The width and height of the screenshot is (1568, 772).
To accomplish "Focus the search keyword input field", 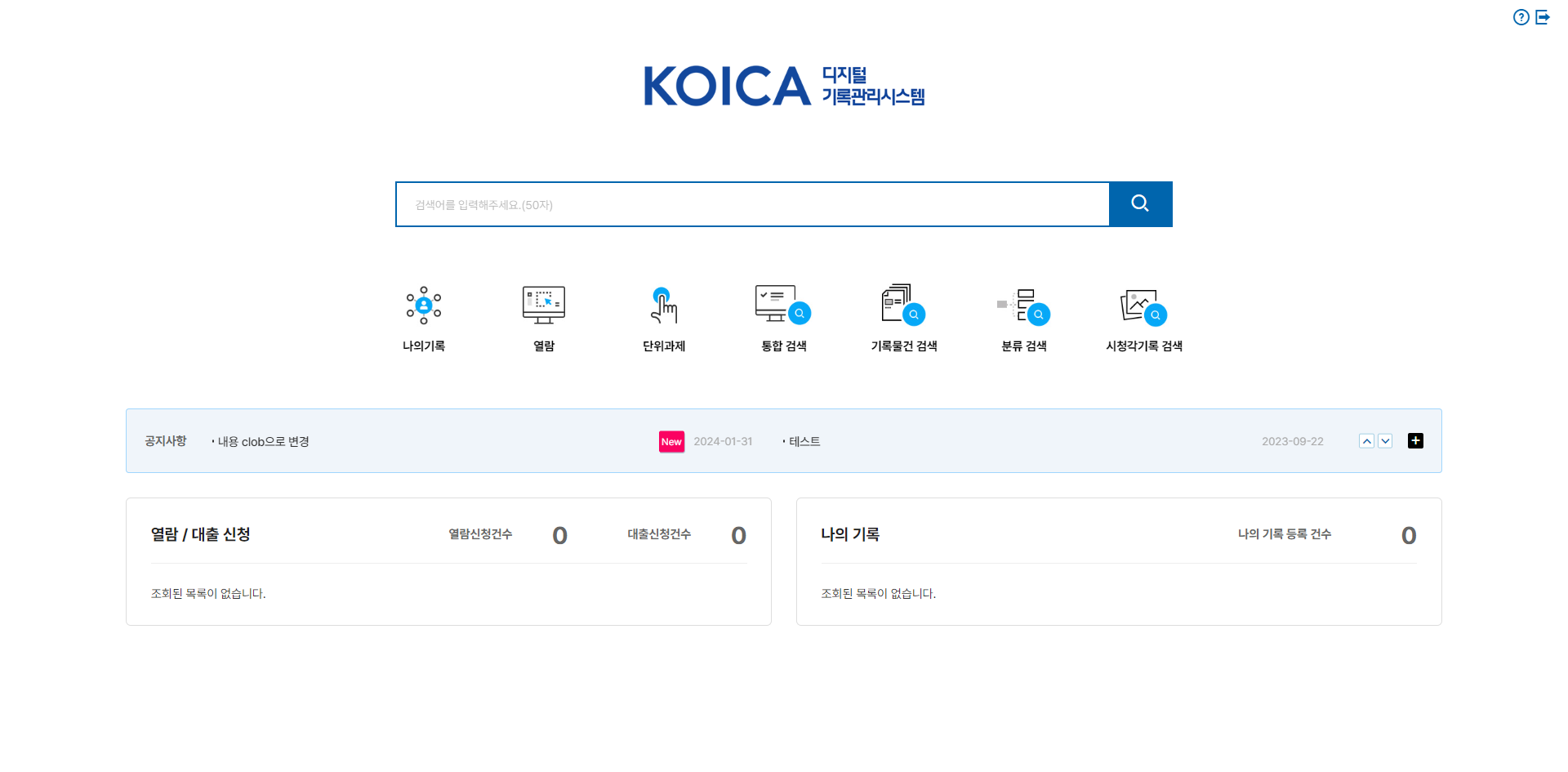I will (752, 204).
